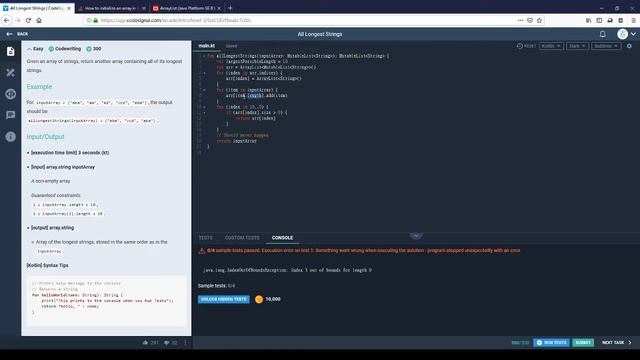Click the Codewriting tag label
Viewport: 640px width, 360px height.
(65, 49)
